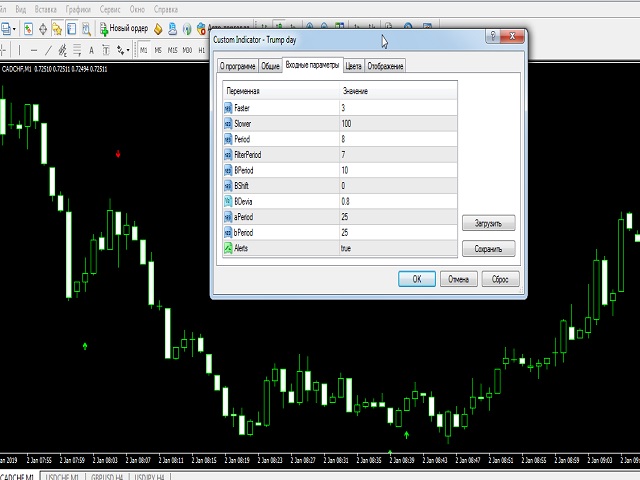Click the FilterPeriod variable name
Screen dimensions: 640x480
coord(247,155)
